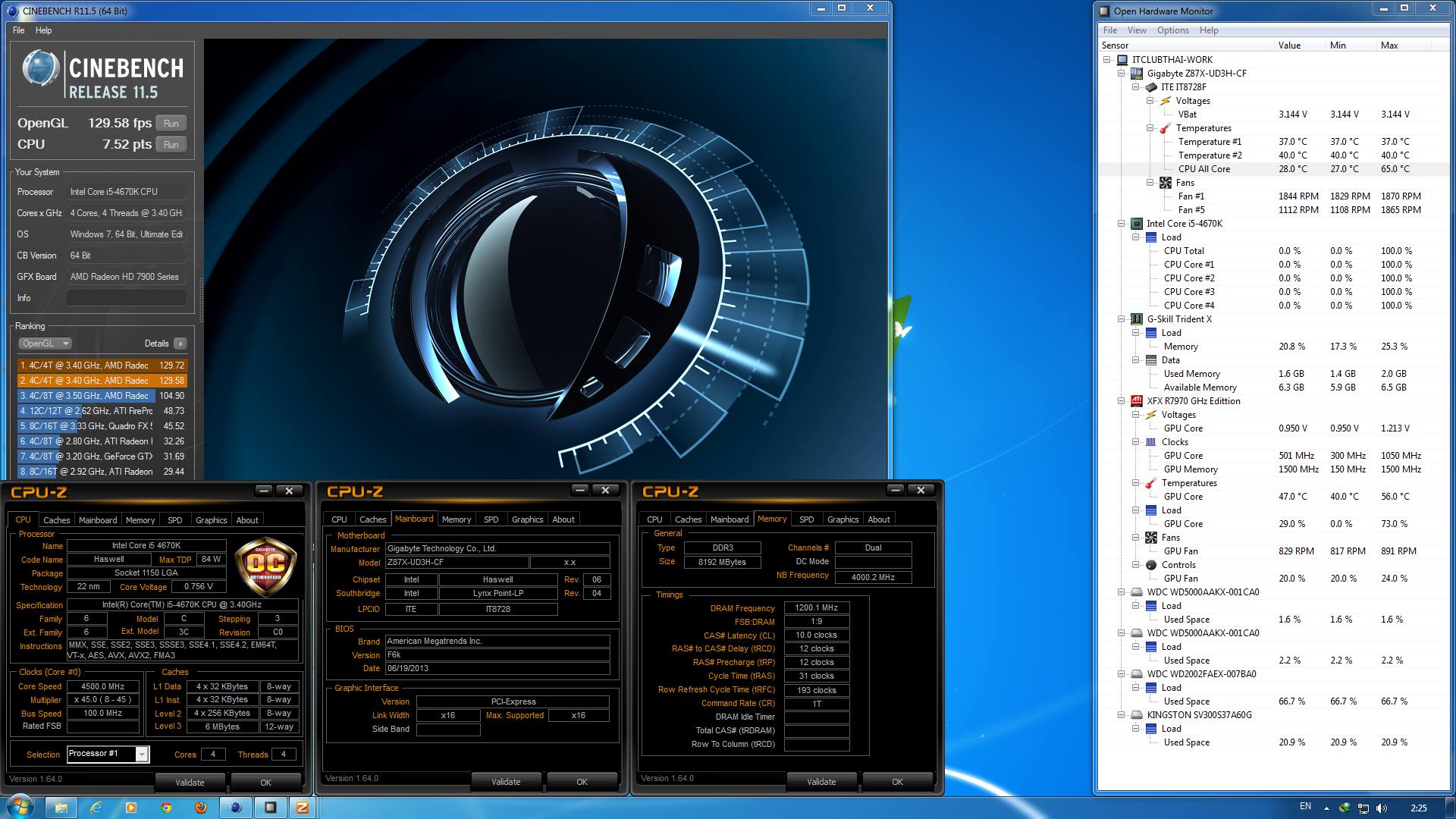Viewport: 1456px width, 819px height.
Task: Launch Firefox from the taskbar
Action: tap(201, 807)
